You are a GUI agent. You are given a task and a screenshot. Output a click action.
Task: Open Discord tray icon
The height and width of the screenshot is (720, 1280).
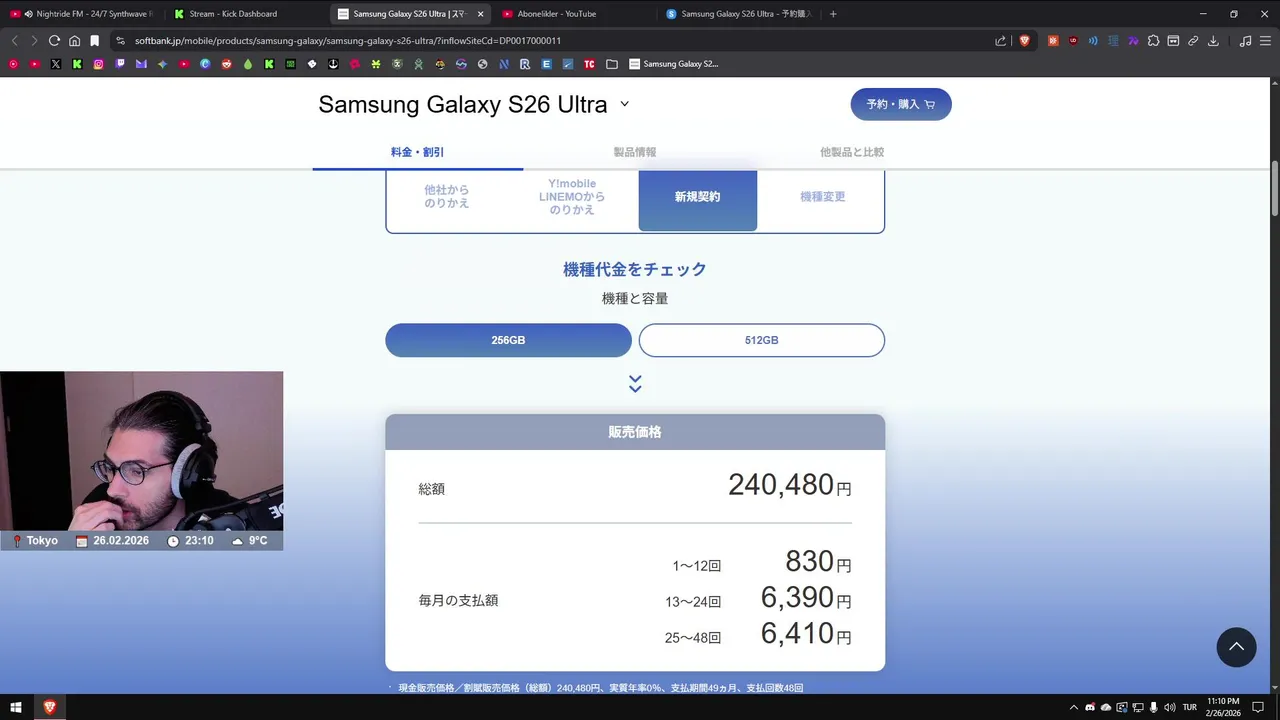[1090, 707]
